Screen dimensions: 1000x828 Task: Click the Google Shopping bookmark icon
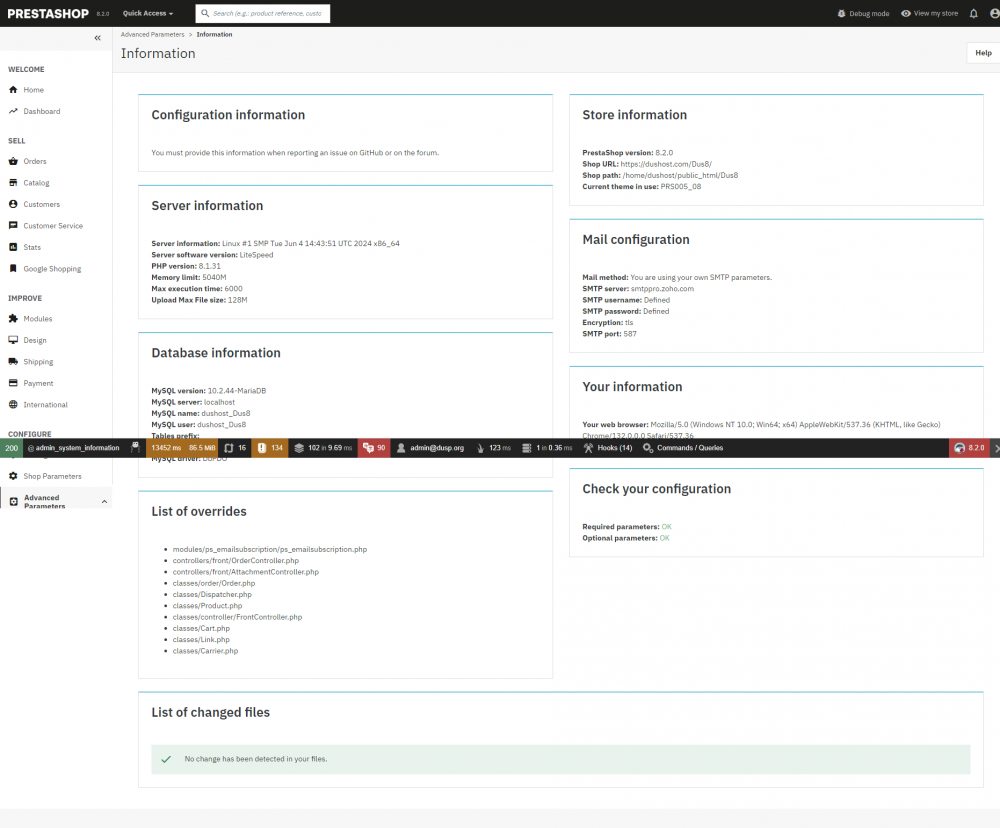13,269
